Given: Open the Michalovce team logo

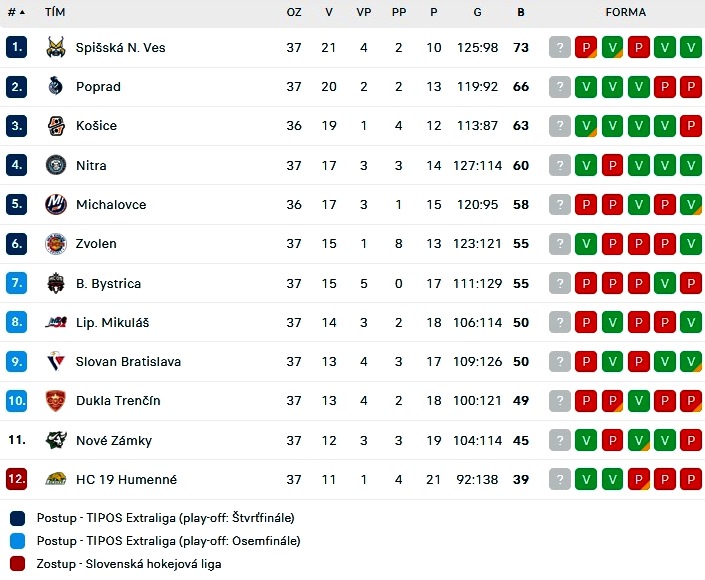Looking at the screenshot, I should click(56, 204).
